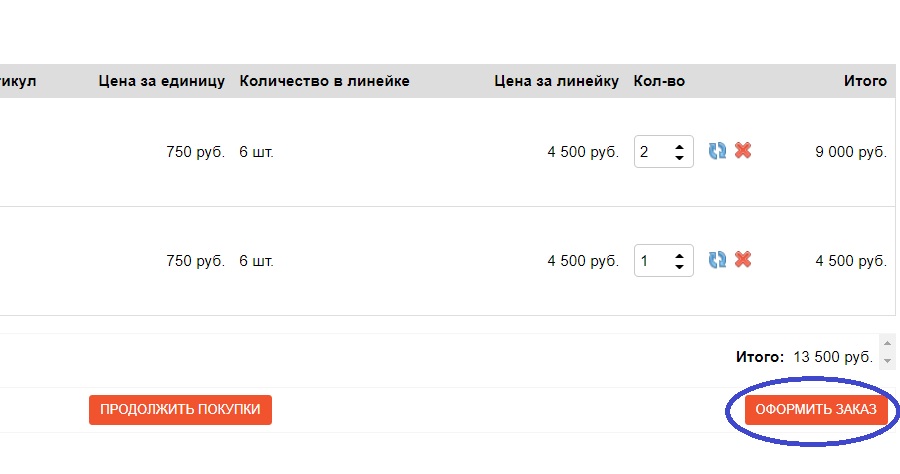Click the Итого column header
This screenshot has height=474, width=900.
tap(865, 81)
